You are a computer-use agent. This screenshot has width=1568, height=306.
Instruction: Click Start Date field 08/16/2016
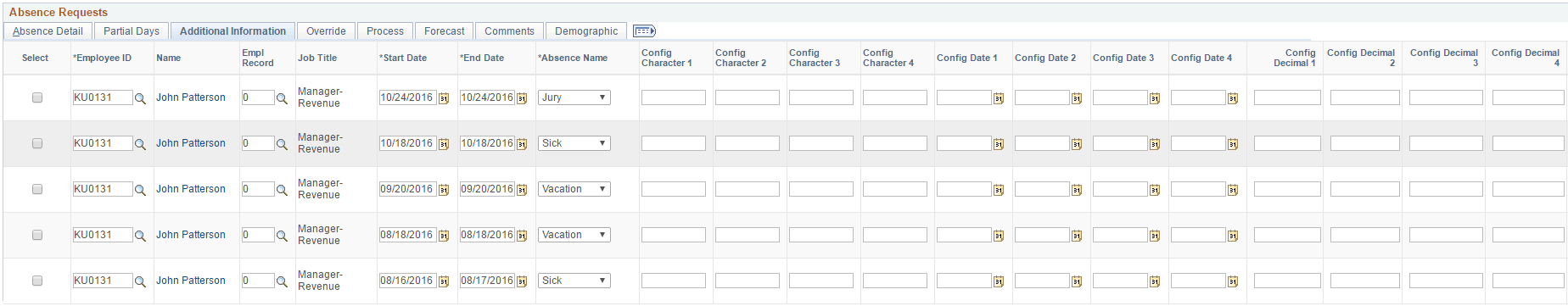(x=407, y=281)
